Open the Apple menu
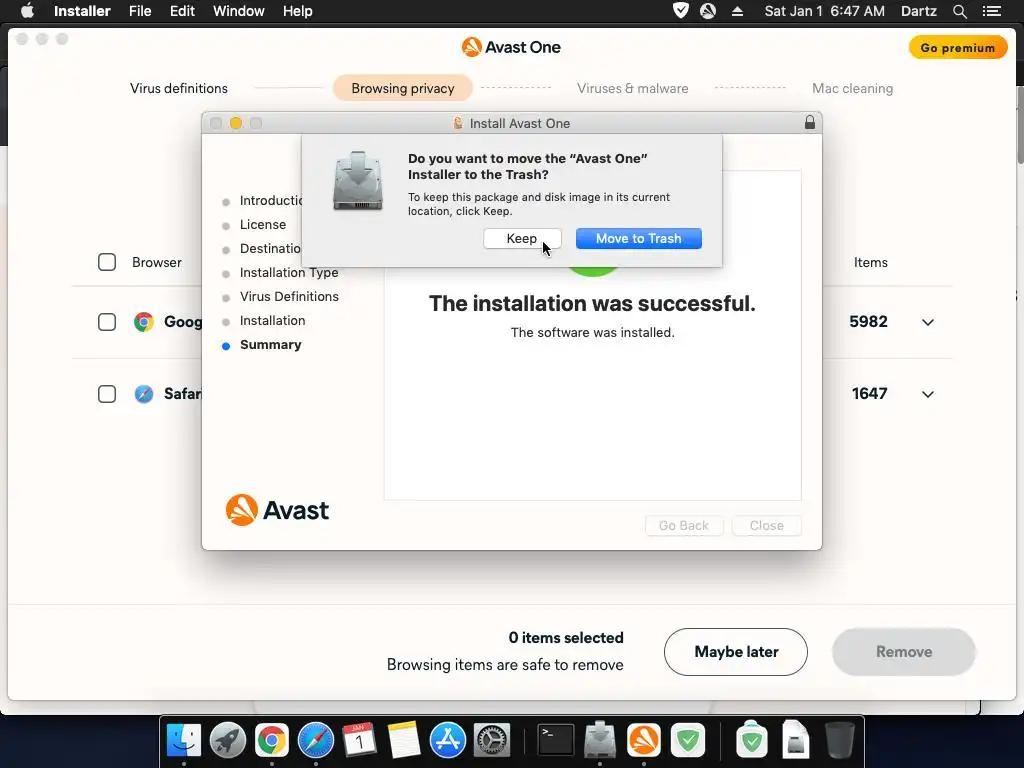Image resolution: width=1024 pixels, height=768 pixels. 27,11
